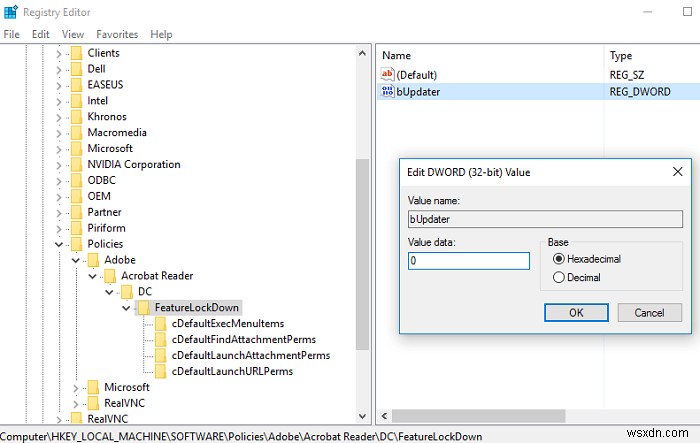Click the Khronos folder icon

(x=77, y=117)
